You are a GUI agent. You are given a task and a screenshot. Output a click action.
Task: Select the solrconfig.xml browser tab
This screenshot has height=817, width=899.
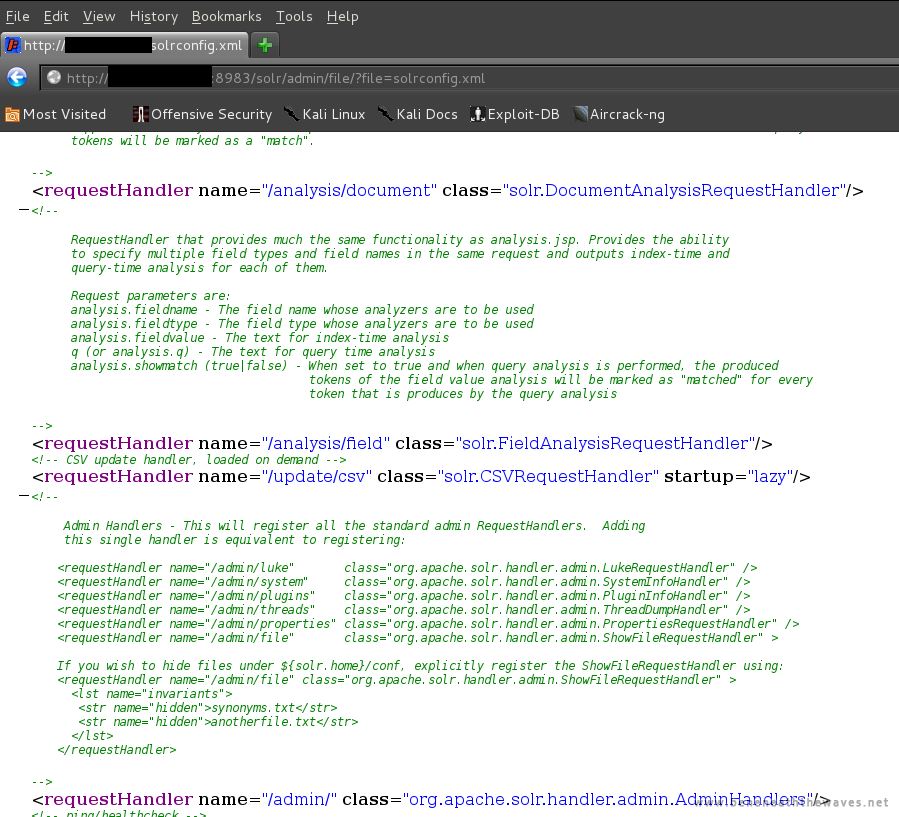click(x=125, y=45)
